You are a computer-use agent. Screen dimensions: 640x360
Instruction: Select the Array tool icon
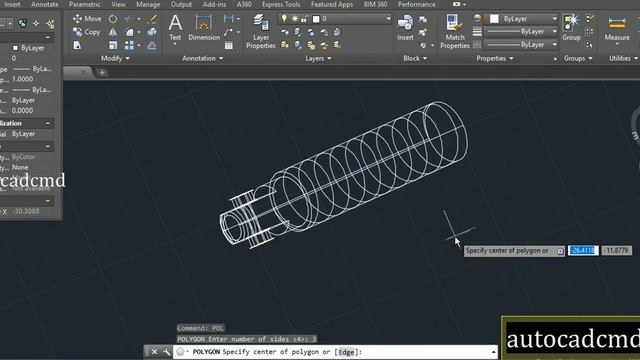[x=129, y=45]
